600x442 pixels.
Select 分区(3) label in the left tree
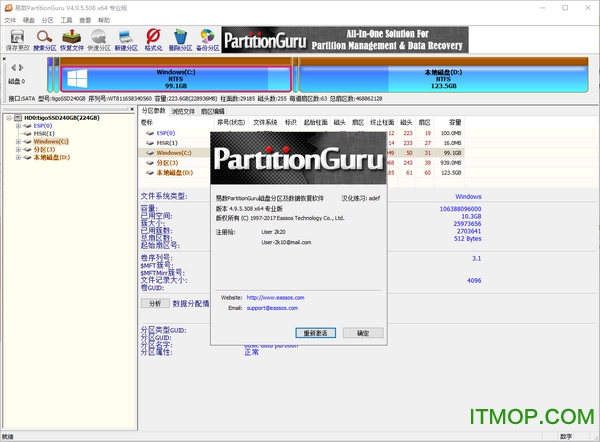pyautogui.click(x=44, y=150)
